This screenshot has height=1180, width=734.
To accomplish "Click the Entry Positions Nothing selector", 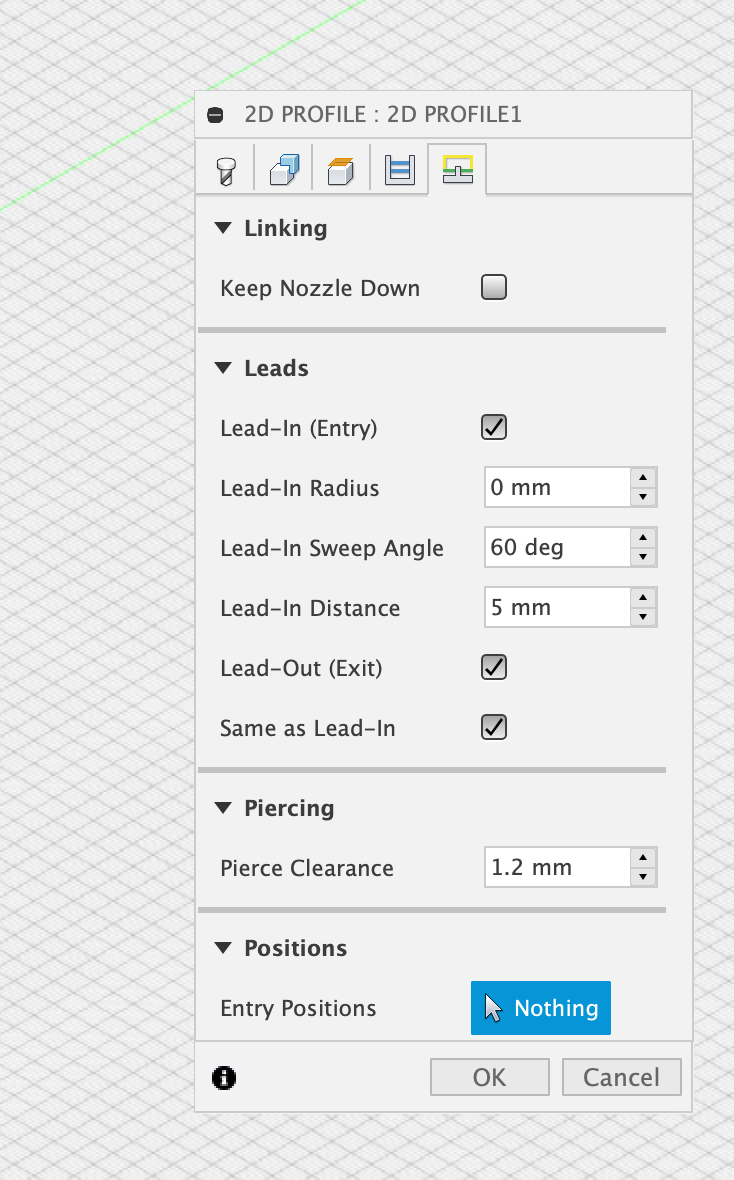I will tap(541, 1008).
